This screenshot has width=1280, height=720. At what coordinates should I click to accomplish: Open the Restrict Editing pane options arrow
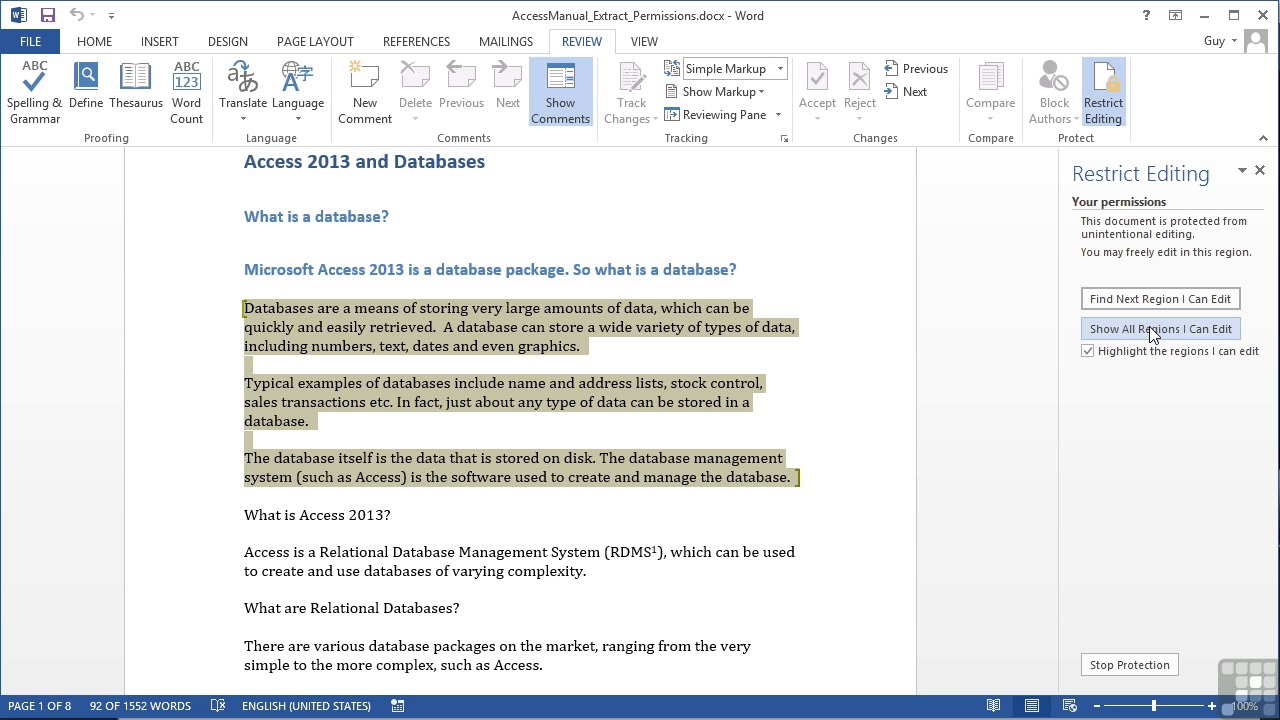(1242, 171)
